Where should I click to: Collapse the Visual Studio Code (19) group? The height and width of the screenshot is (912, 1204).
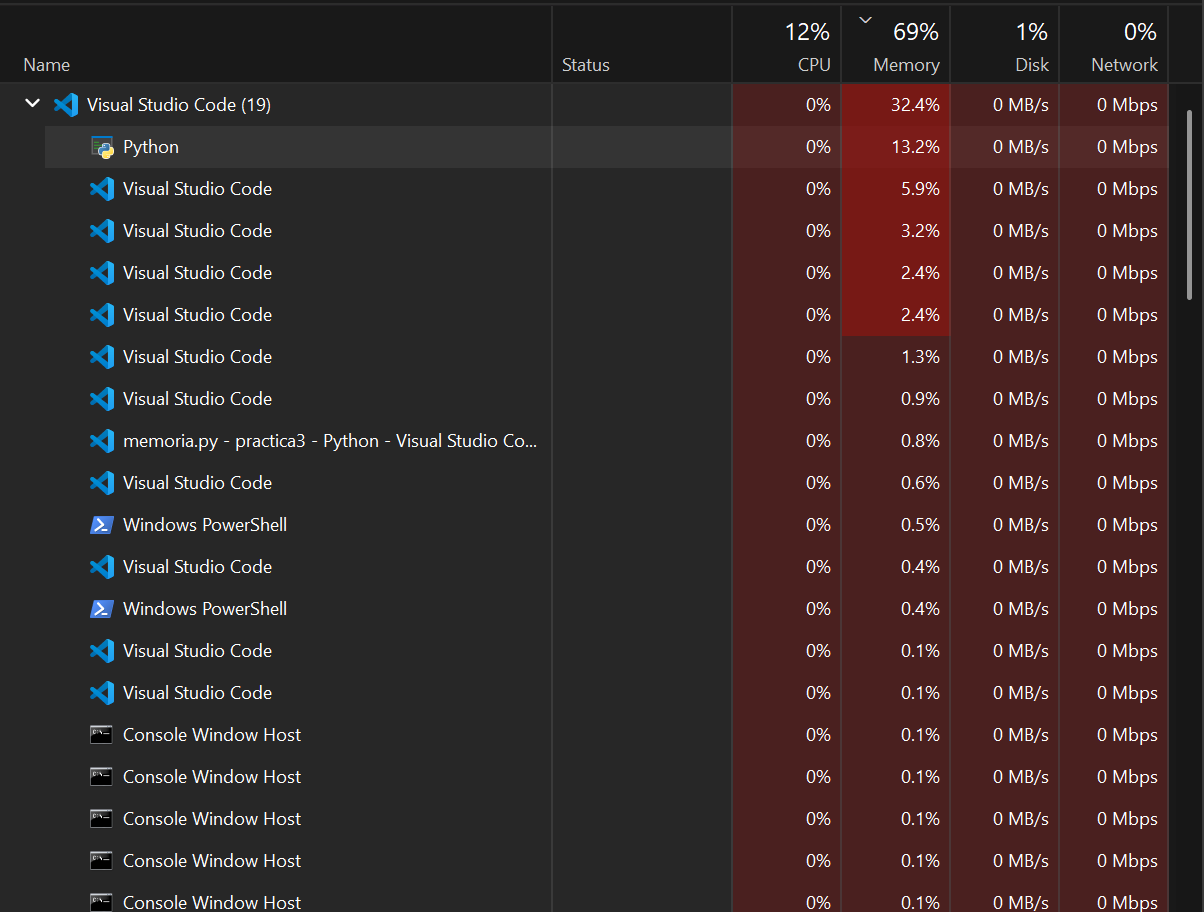[x=32, y=104]
